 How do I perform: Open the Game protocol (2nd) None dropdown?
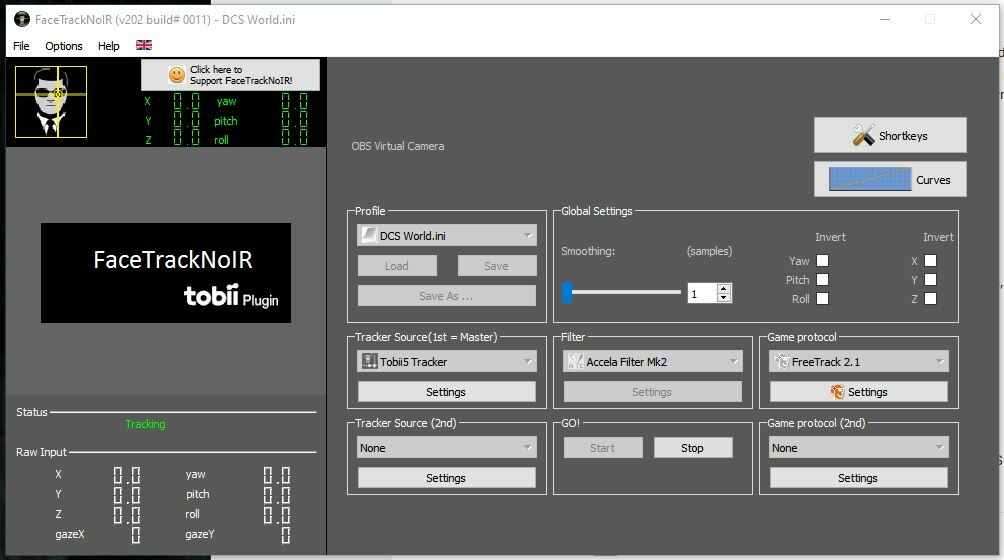(x=859, y=447)
